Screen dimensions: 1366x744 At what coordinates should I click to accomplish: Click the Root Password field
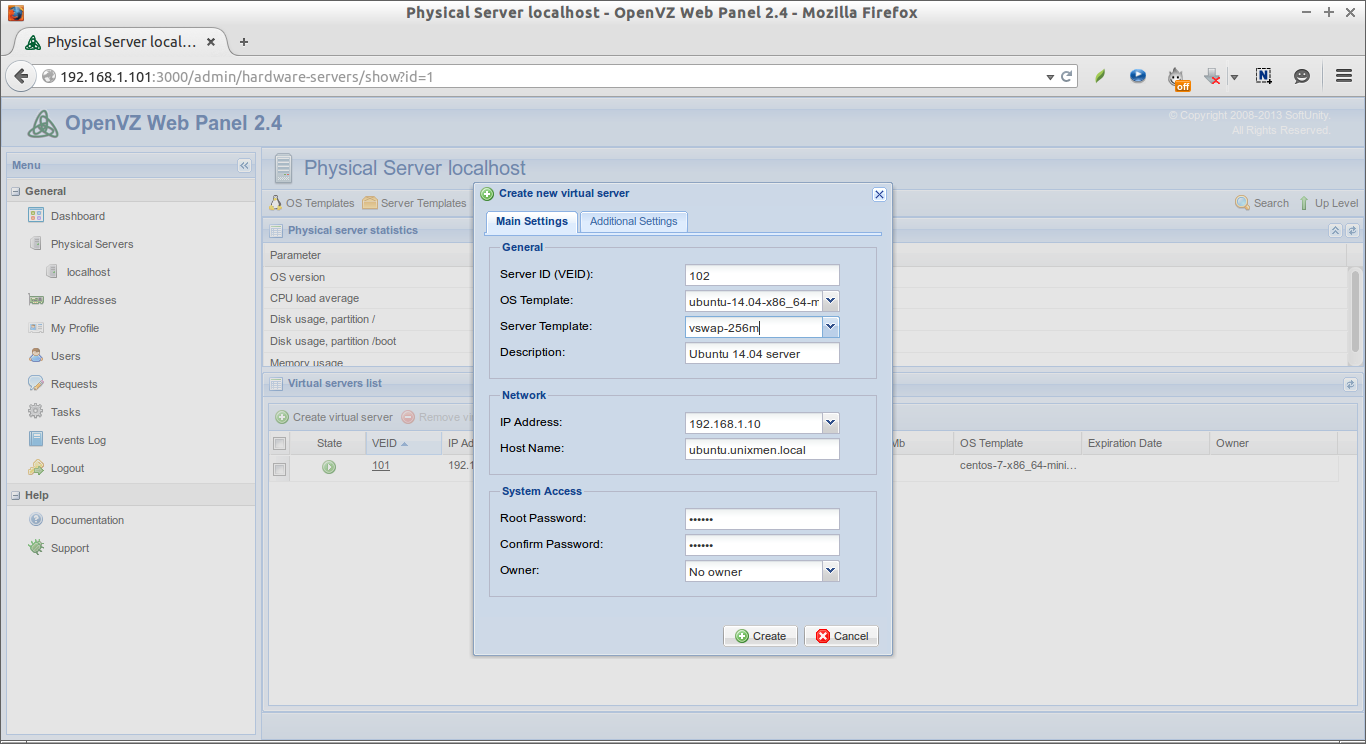click(762, 519)
